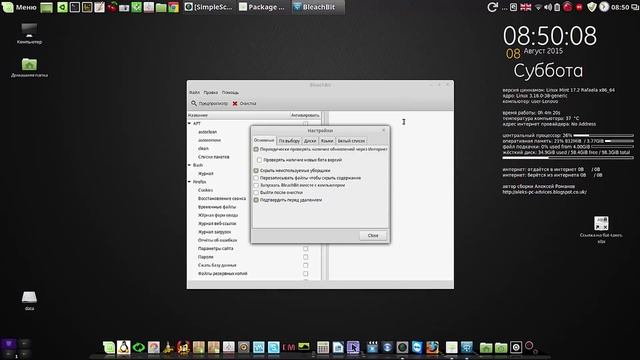The width and height of the screenshot is (640, 360).
Task: Tick the Файлы резервных копий checkbox
Action: point(305,273)
